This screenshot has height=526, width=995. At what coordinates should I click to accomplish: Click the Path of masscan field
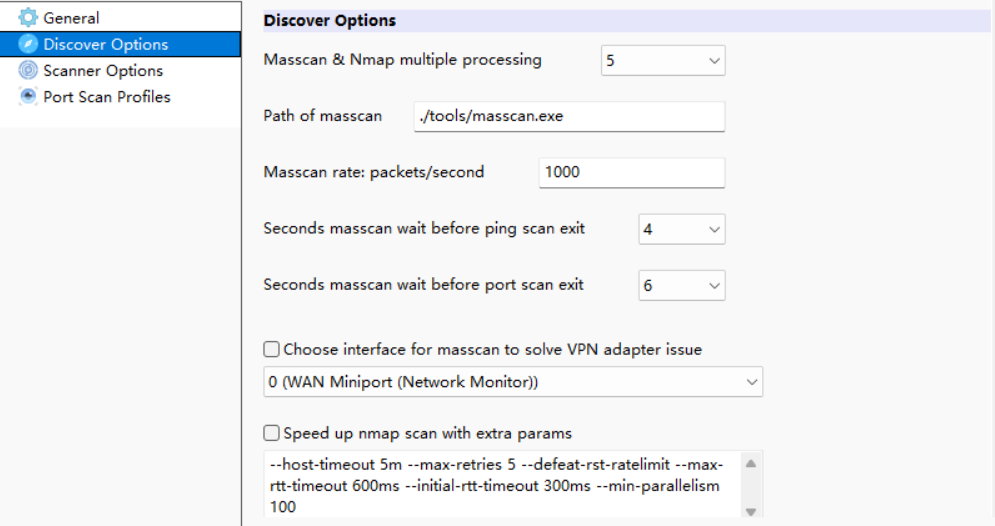tap(569, 116)
